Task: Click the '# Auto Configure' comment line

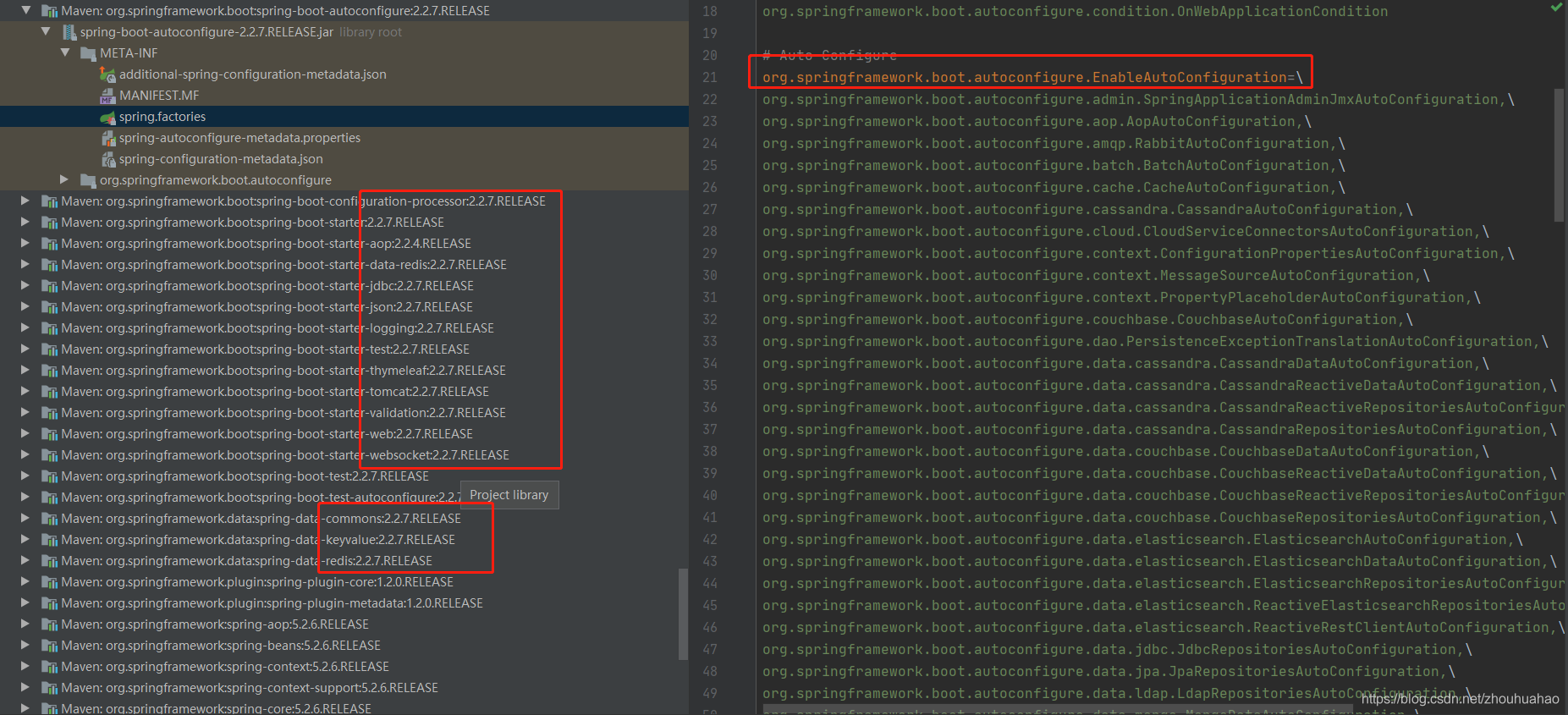Action: pos(829,55)
